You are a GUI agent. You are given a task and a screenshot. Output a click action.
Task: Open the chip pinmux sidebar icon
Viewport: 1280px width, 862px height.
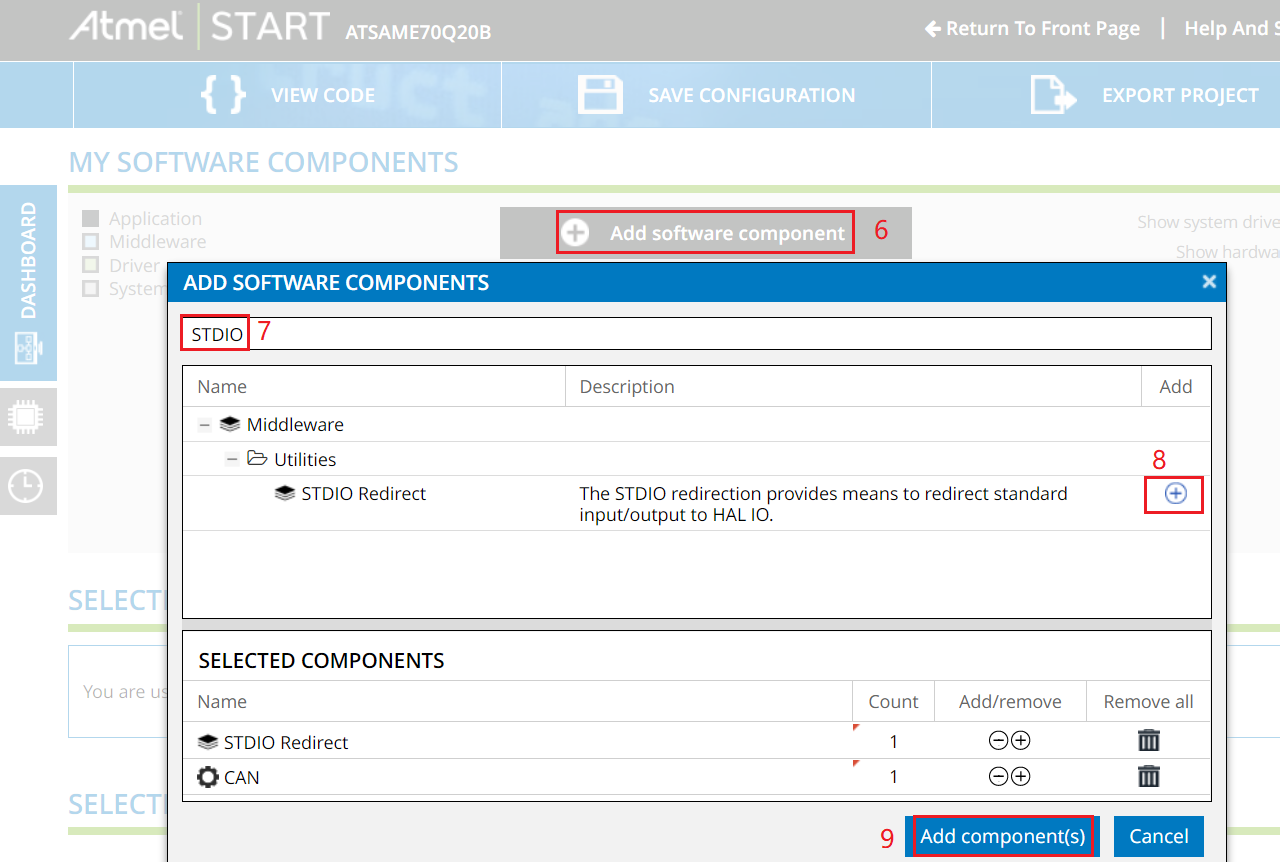[x=25, y=417]
